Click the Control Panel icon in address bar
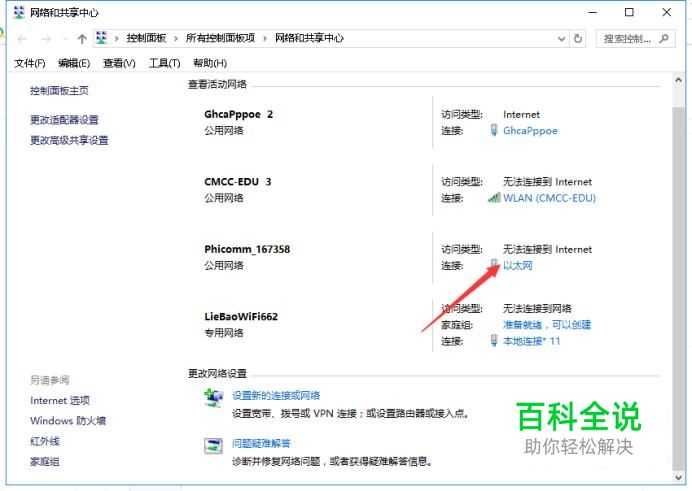 tap(102, 38)
